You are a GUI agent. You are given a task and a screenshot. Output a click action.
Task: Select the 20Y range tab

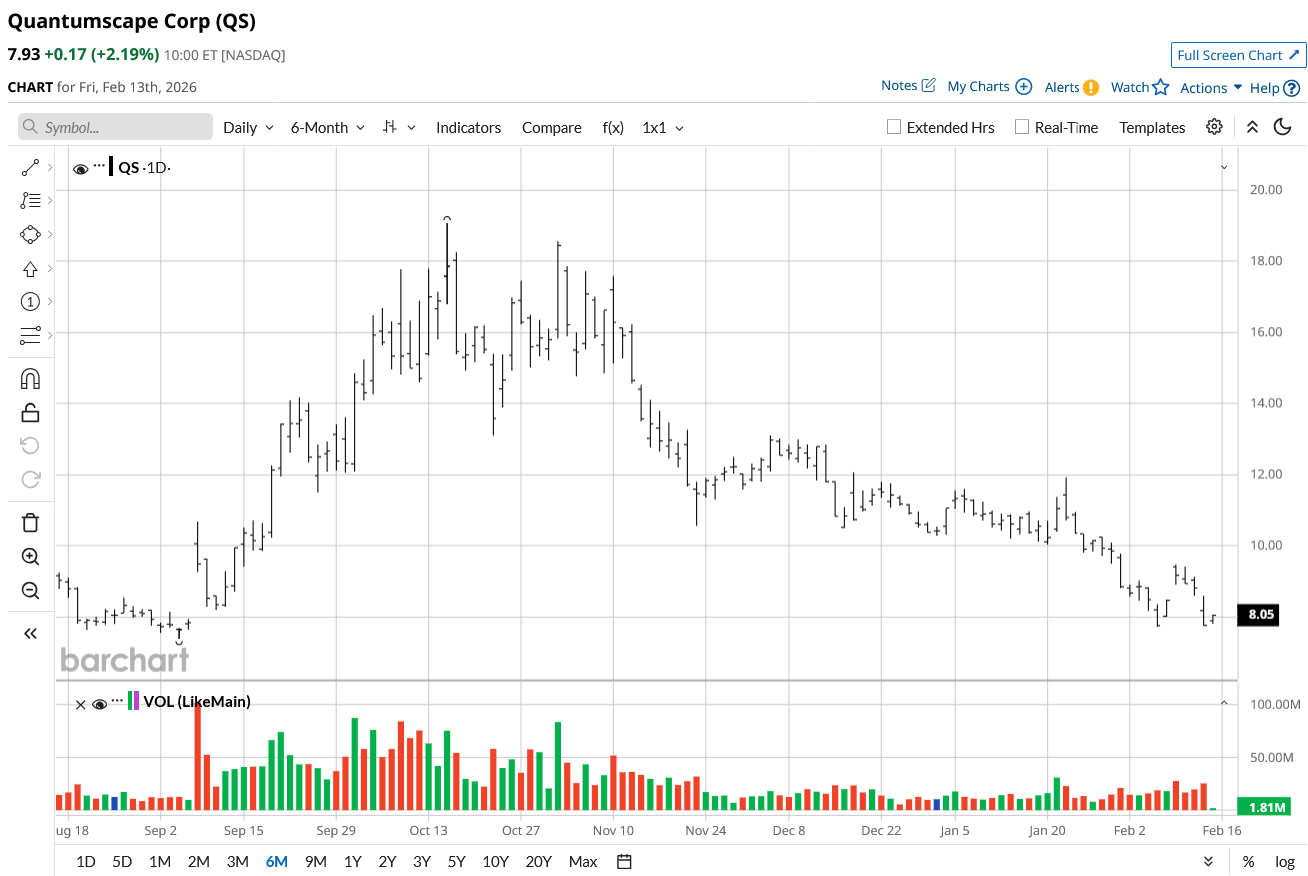tap(538, 861)
